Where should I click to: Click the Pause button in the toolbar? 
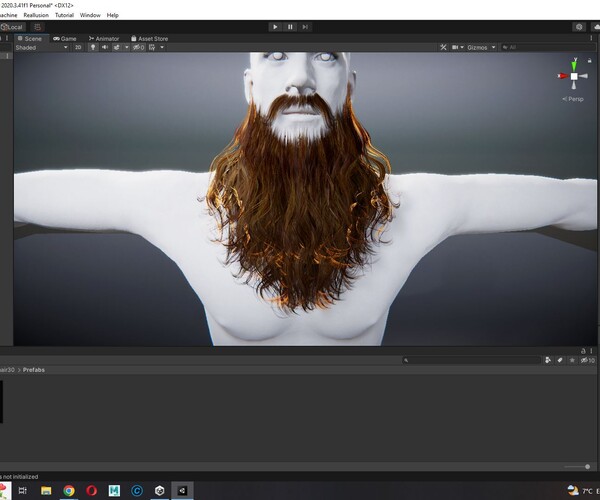(290, 27)
